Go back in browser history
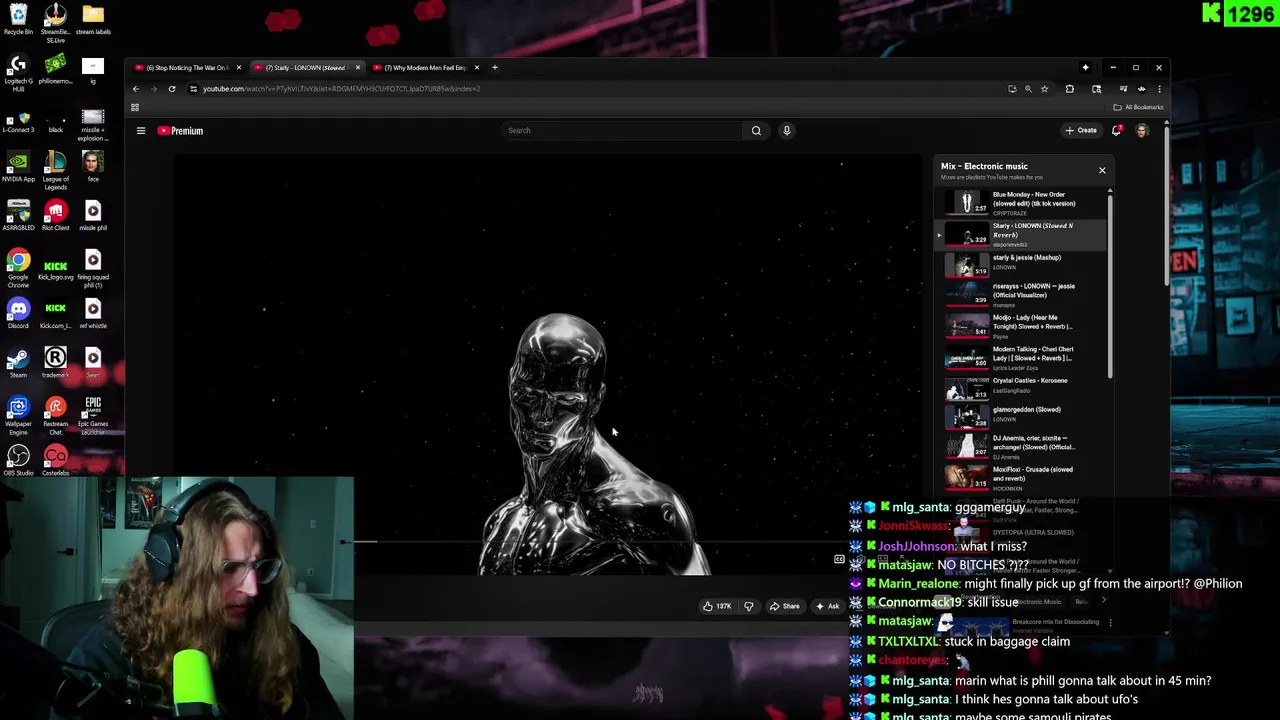Screen dimensions: 1280x720 [x=137, y=89]
